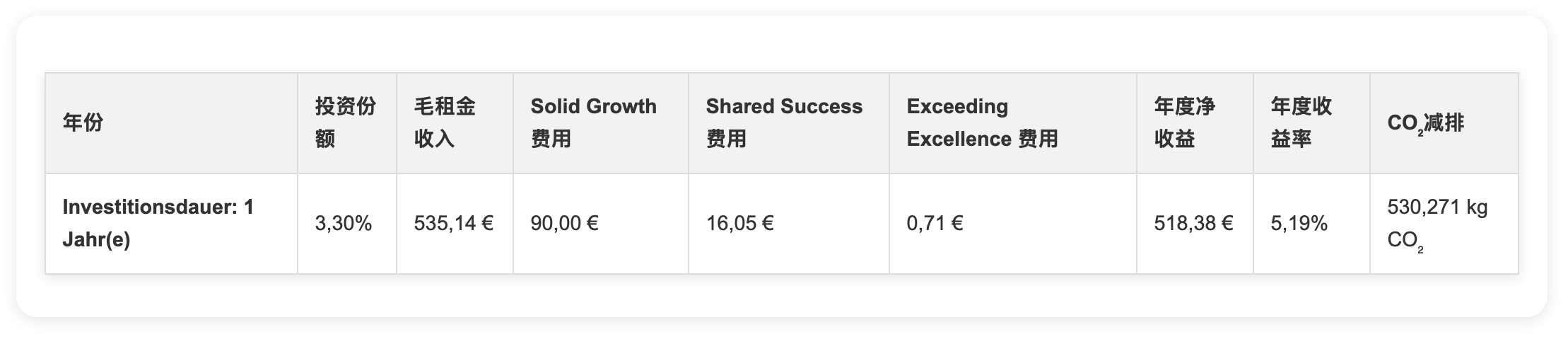The width and height of the screenshot is (1568, 337).
Task: Click the 3,30% investment share cell
Action: coord(344,224)
